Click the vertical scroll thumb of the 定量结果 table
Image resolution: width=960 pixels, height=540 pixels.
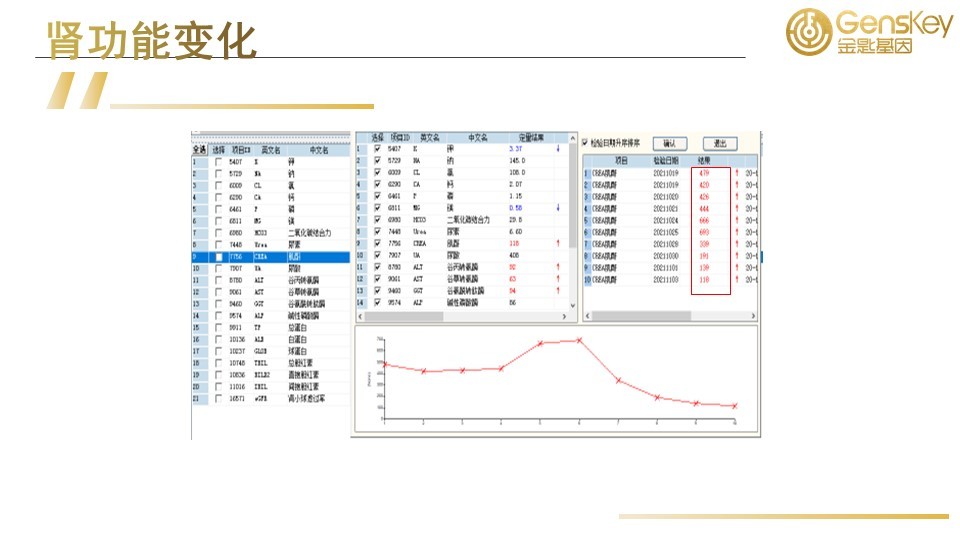pyautogui.click(x=573, y=195)
